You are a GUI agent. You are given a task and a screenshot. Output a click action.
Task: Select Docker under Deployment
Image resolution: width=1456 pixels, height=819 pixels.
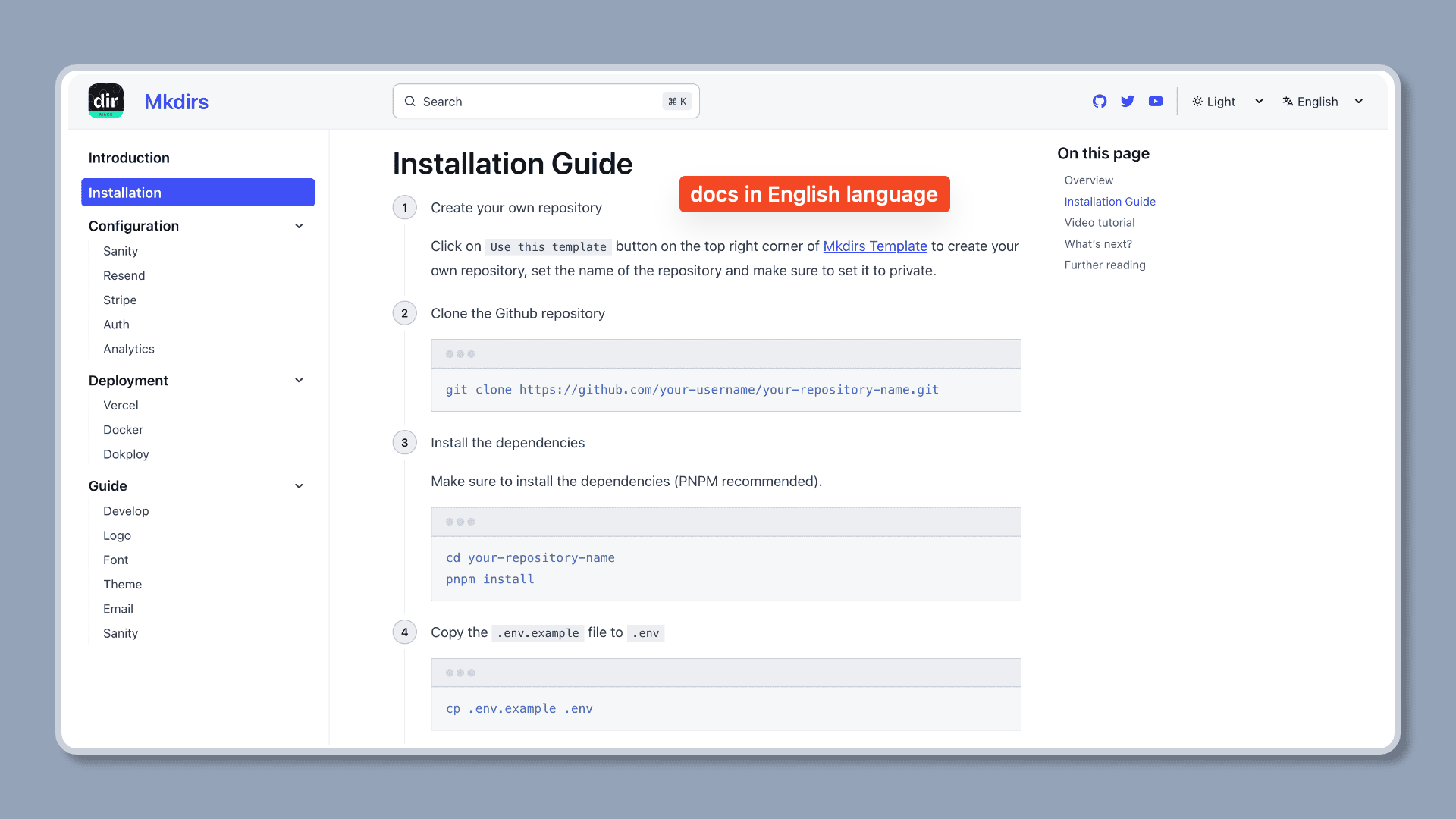coord(123,429)
